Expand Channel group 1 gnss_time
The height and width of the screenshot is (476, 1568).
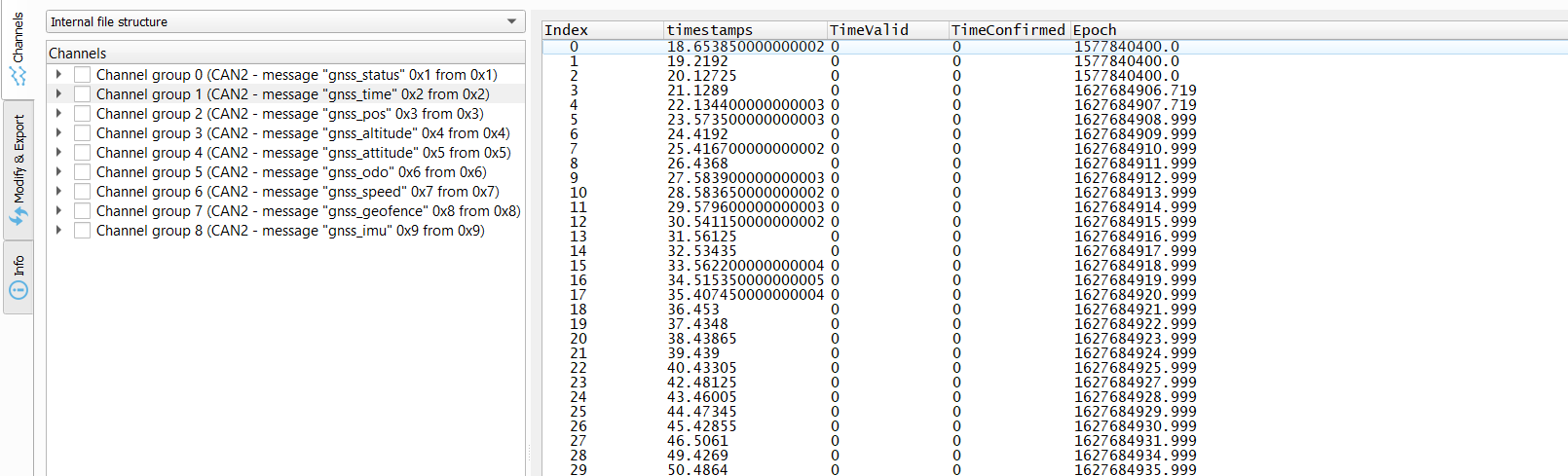(58, 94)
